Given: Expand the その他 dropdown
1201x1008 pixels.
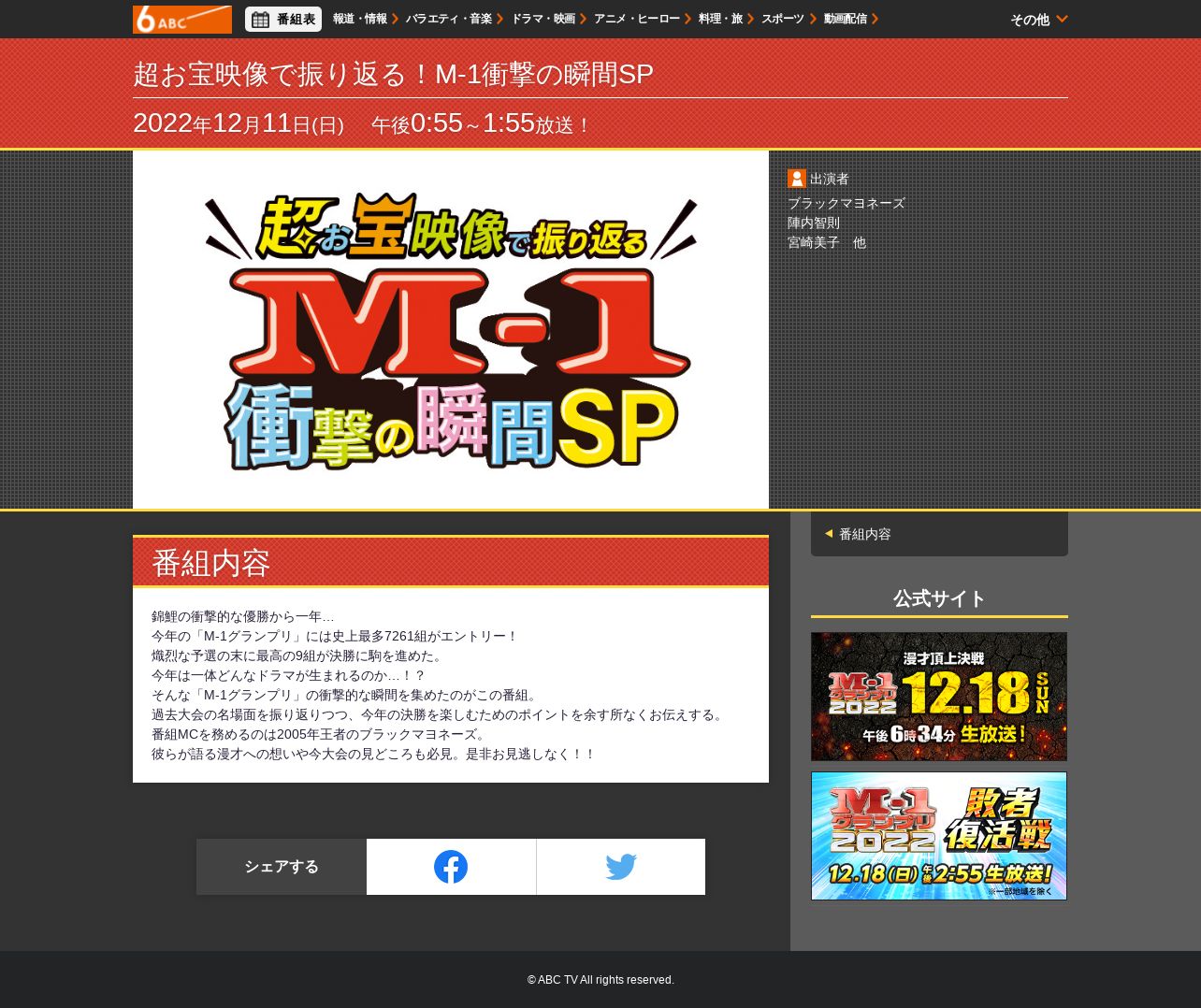Looking at the screenshot, I should click(1039, 20).
